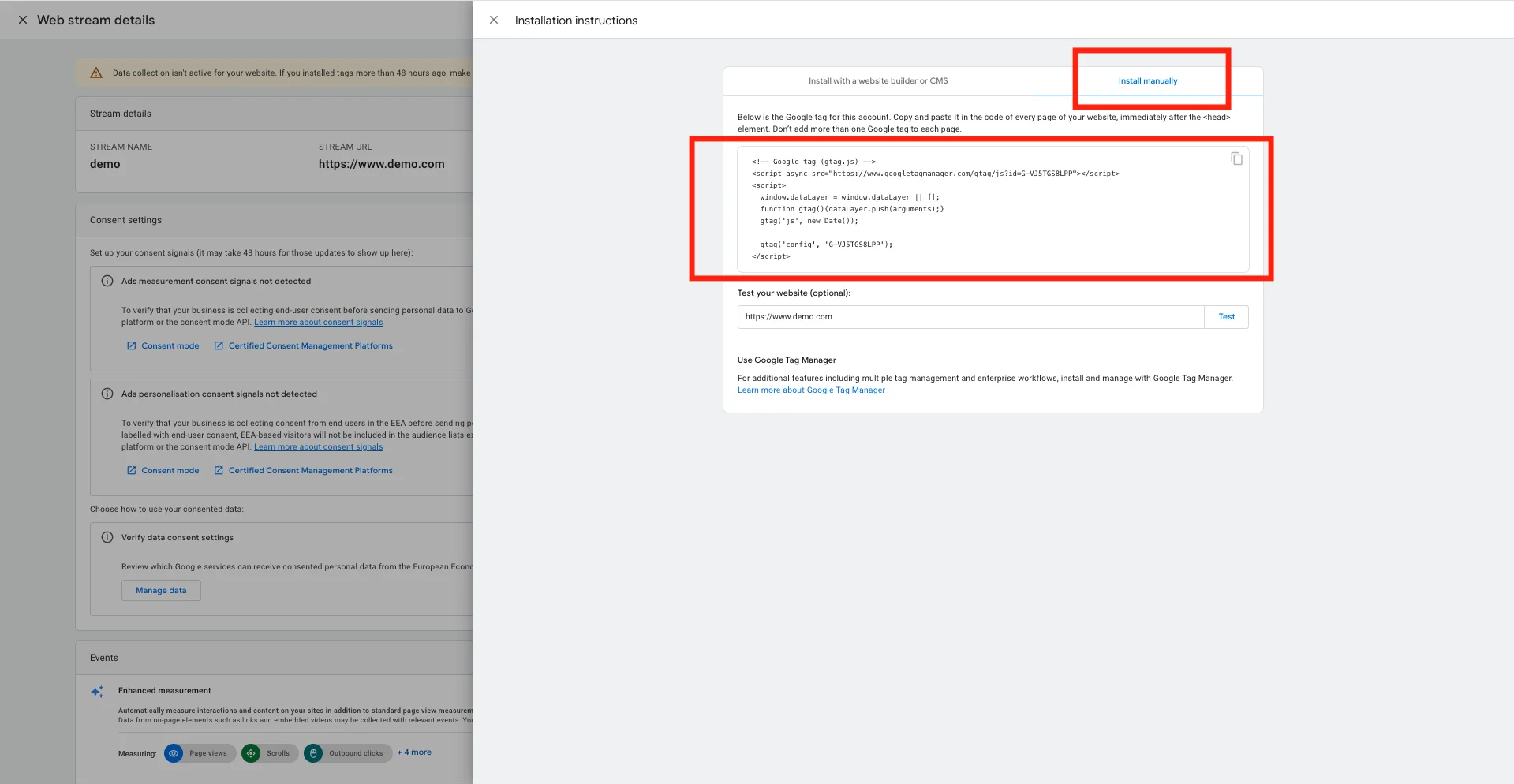This screenshot has width=1514, height=784.
Task: Open Certified Consent Management Platforms under Ads personalisation
Action: tap(311, 470)
